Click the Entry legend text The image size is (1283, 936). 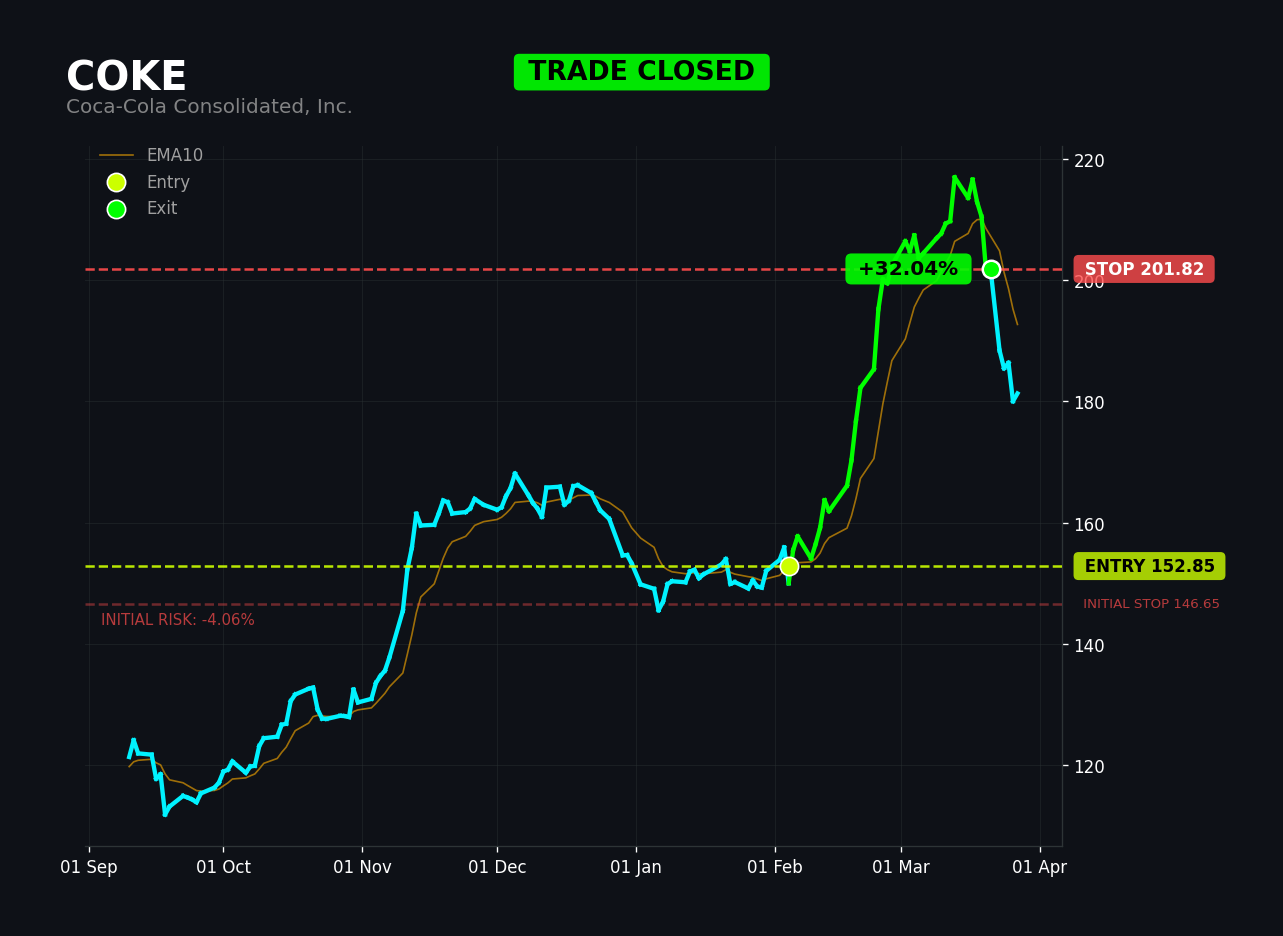(x=168, y=182)
